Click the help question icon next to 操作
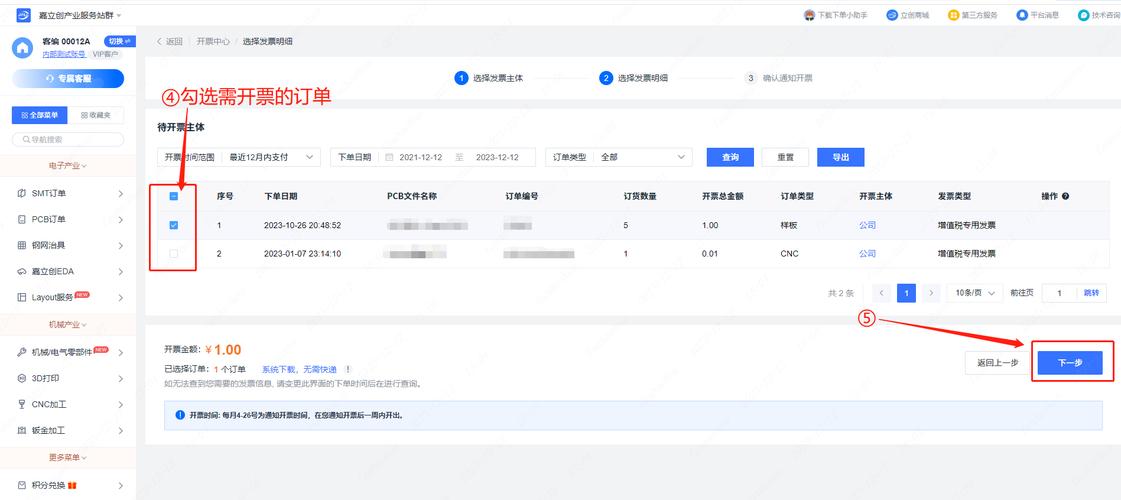This screenshot has height=500, width=1121. point(1065,196)
